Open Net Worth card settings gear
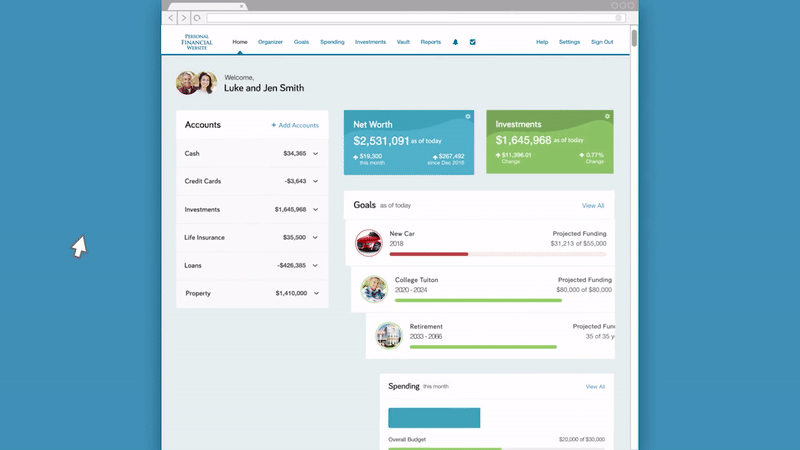This screenshot has width=800, height=450. pos(467,117)
